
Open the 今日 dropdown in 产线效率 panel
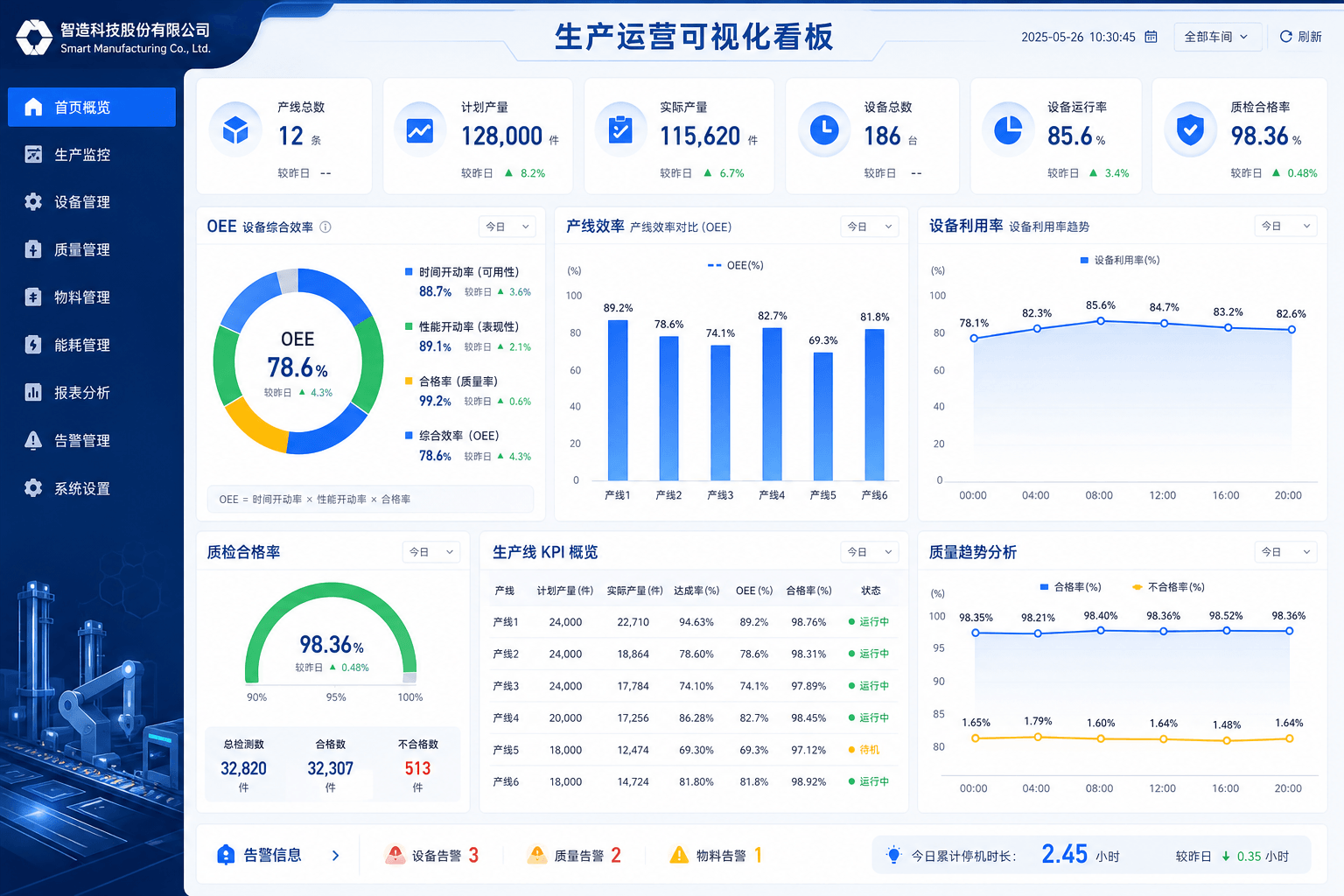[x=870, y=227]
